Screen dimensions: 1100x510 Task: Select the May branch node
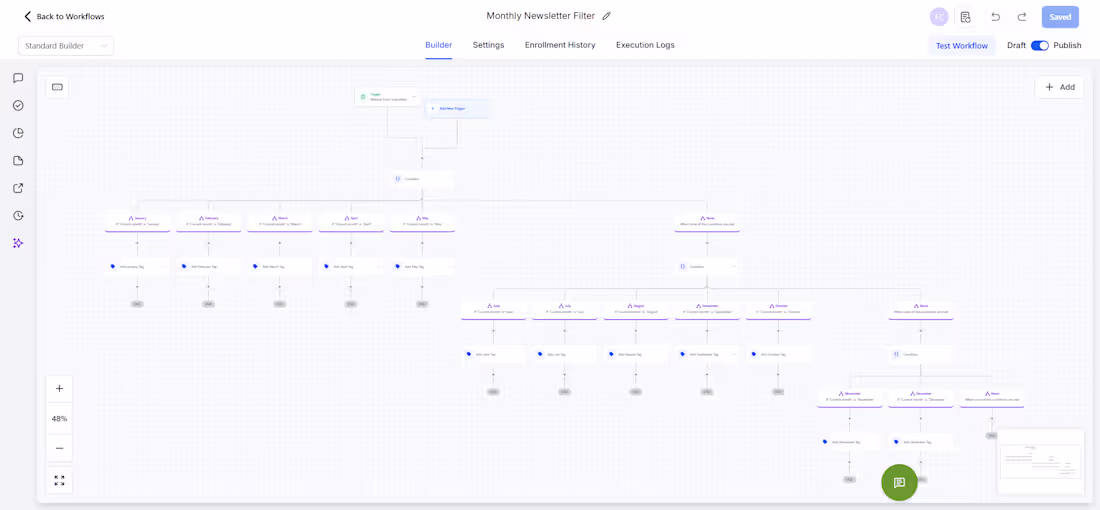point(422,222)
